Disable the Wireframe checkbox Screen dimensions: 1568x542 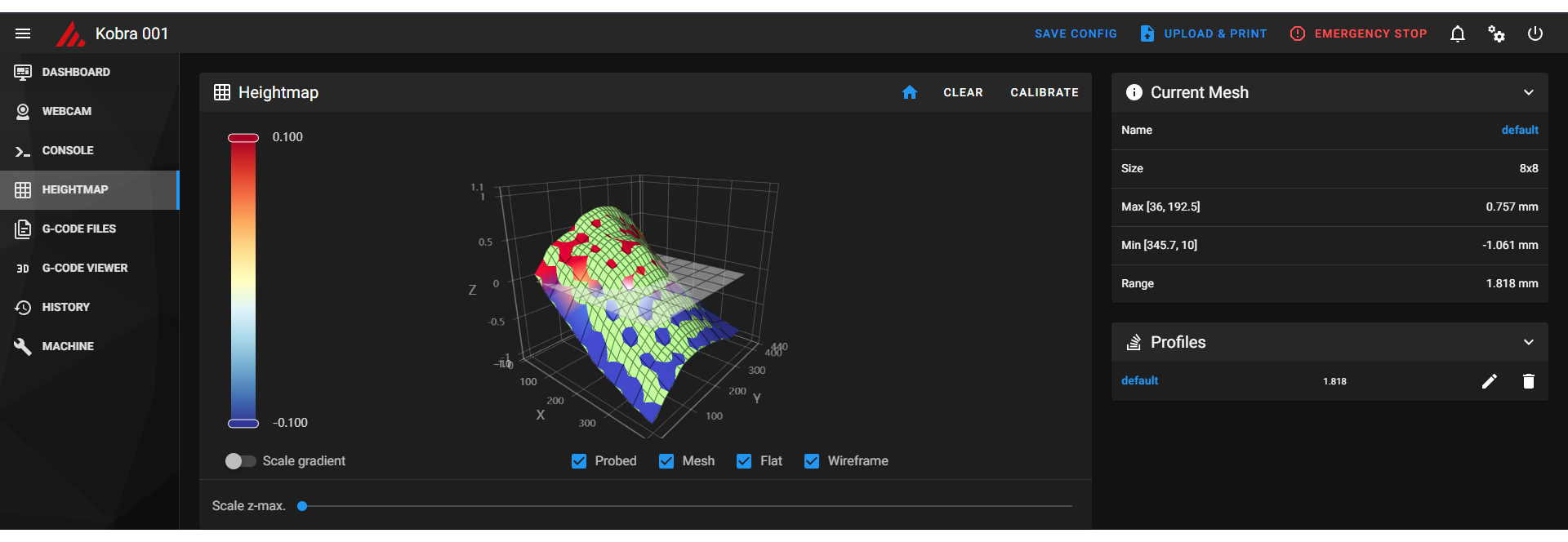(x=812, y=461)
